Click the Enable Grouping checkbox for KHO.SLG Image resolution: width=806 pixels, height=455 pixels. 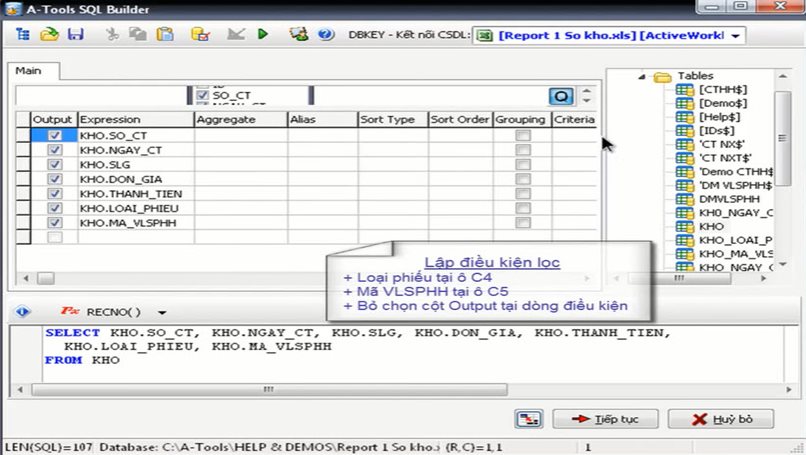coord(523,165)
